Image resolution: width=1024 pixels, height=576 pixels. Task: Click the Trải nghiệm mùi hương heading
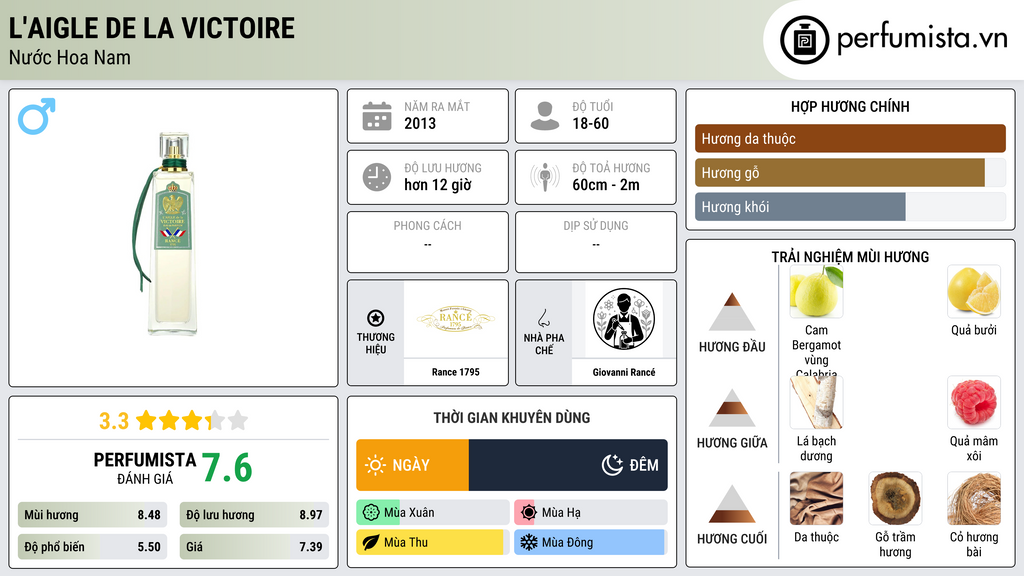coord(850,257)
